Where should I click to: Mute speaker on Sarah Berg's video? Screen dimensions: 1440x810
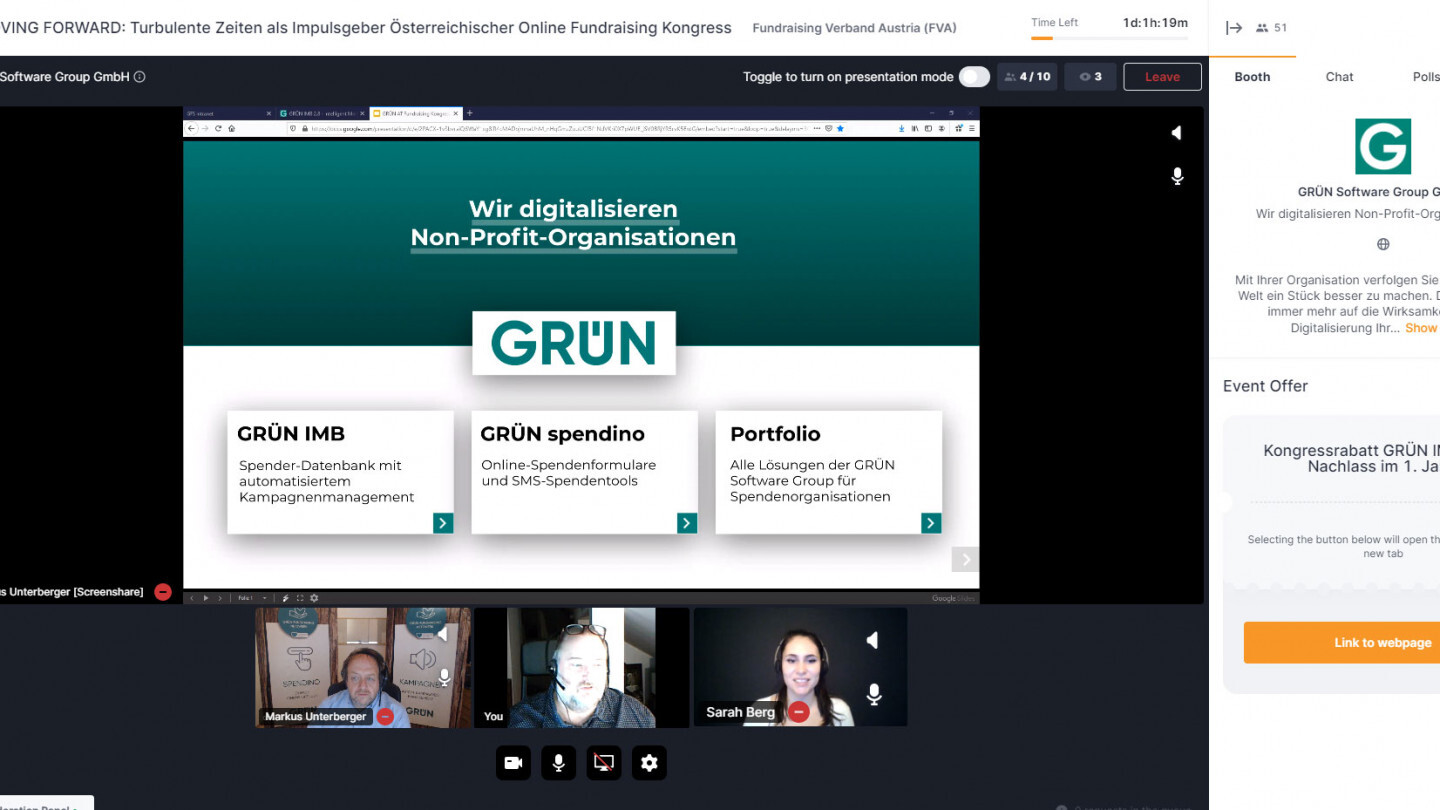pos(872,640)
